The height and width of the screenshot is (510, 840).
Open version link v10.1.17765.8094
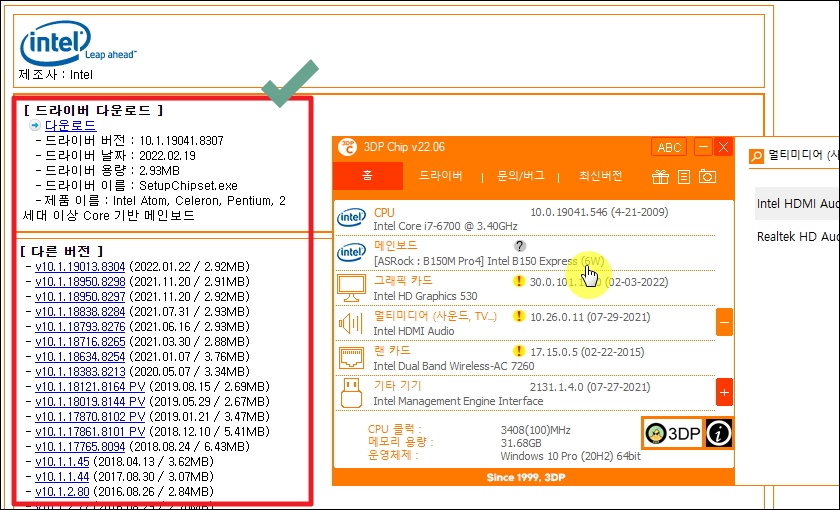pos(80,447)
